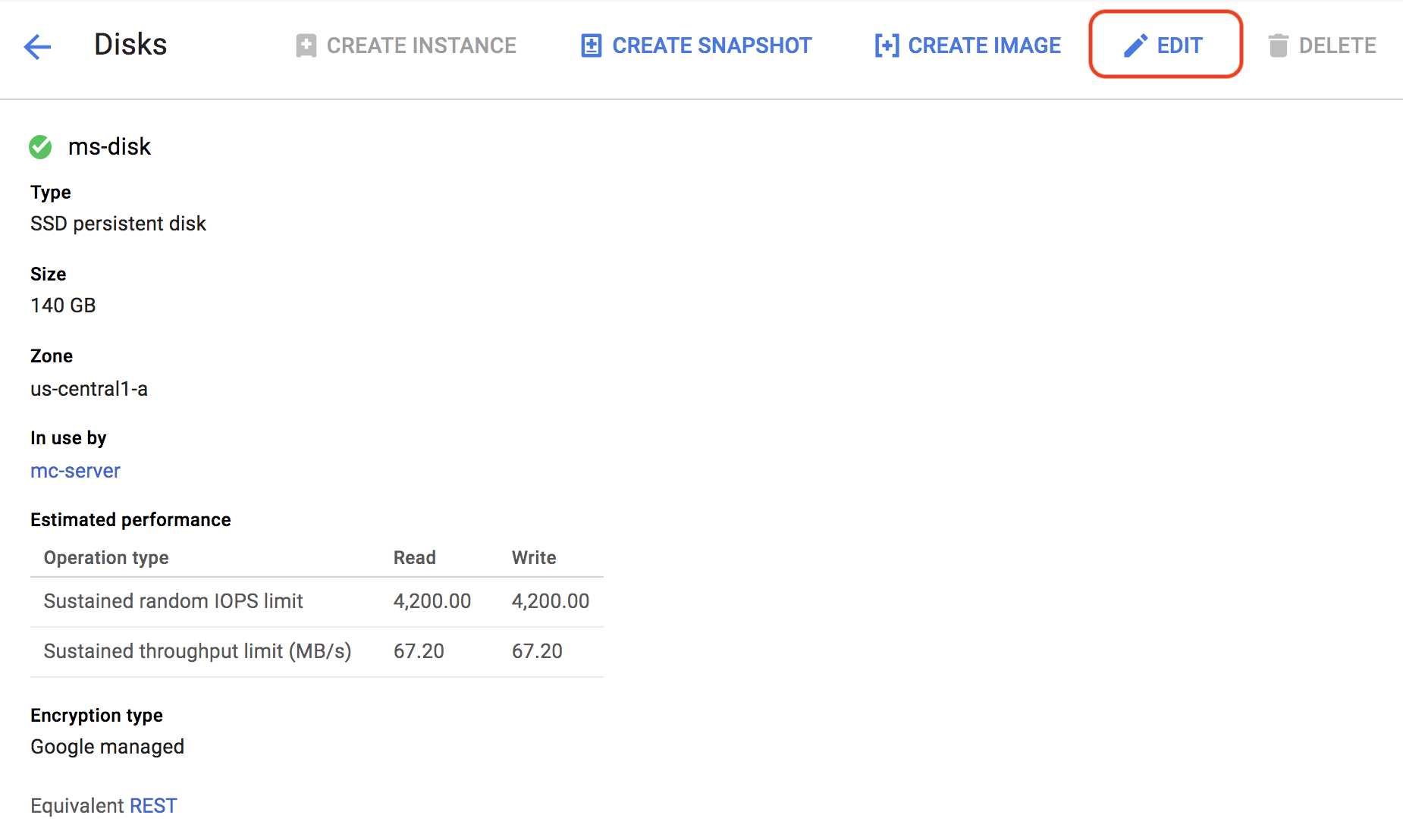This screenshot has width=1403, height=840.
Task: Click the Write column header
Action: [534, 558]
